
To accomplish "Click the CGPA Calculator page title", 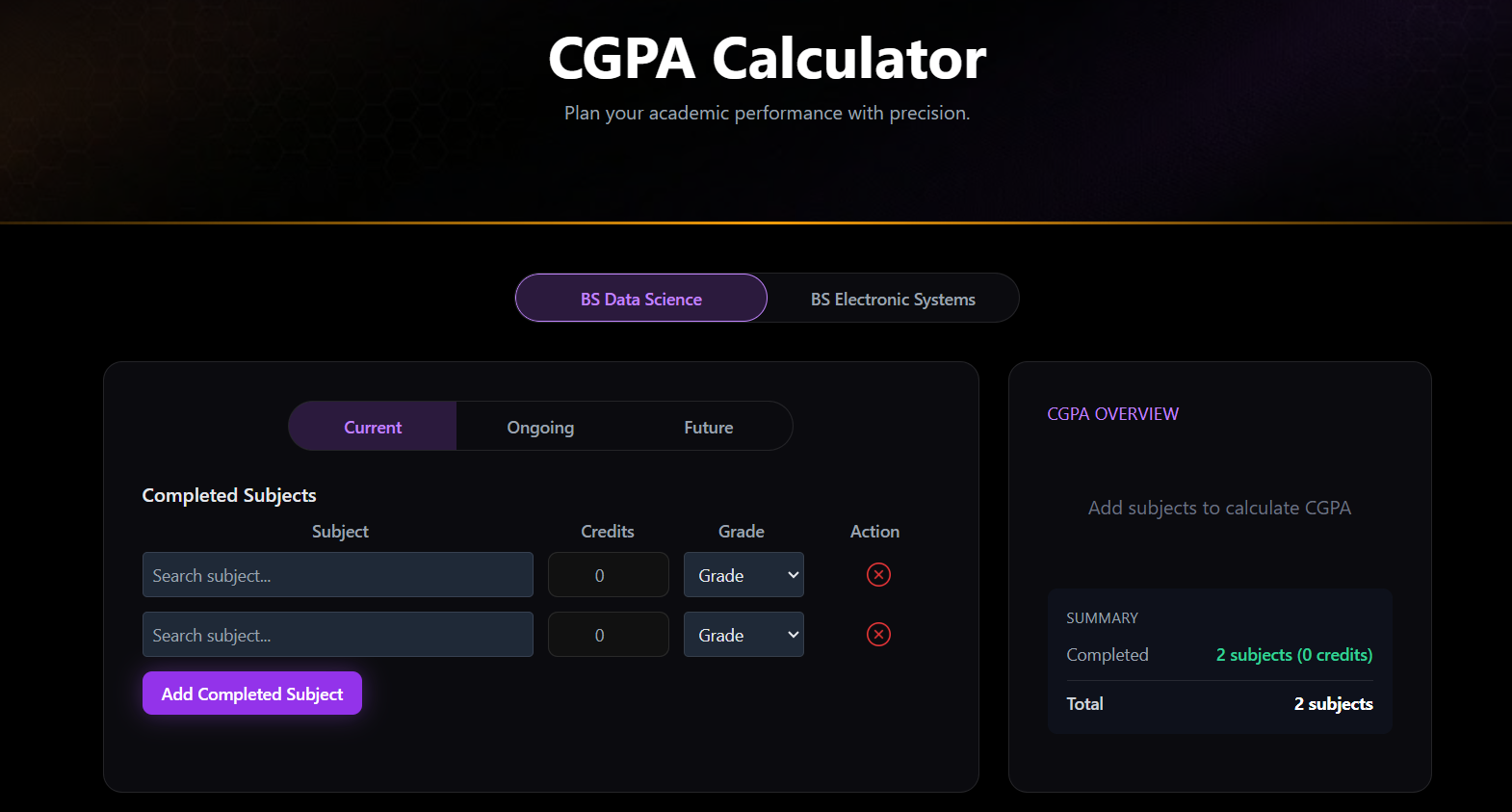I will (767, 58).
